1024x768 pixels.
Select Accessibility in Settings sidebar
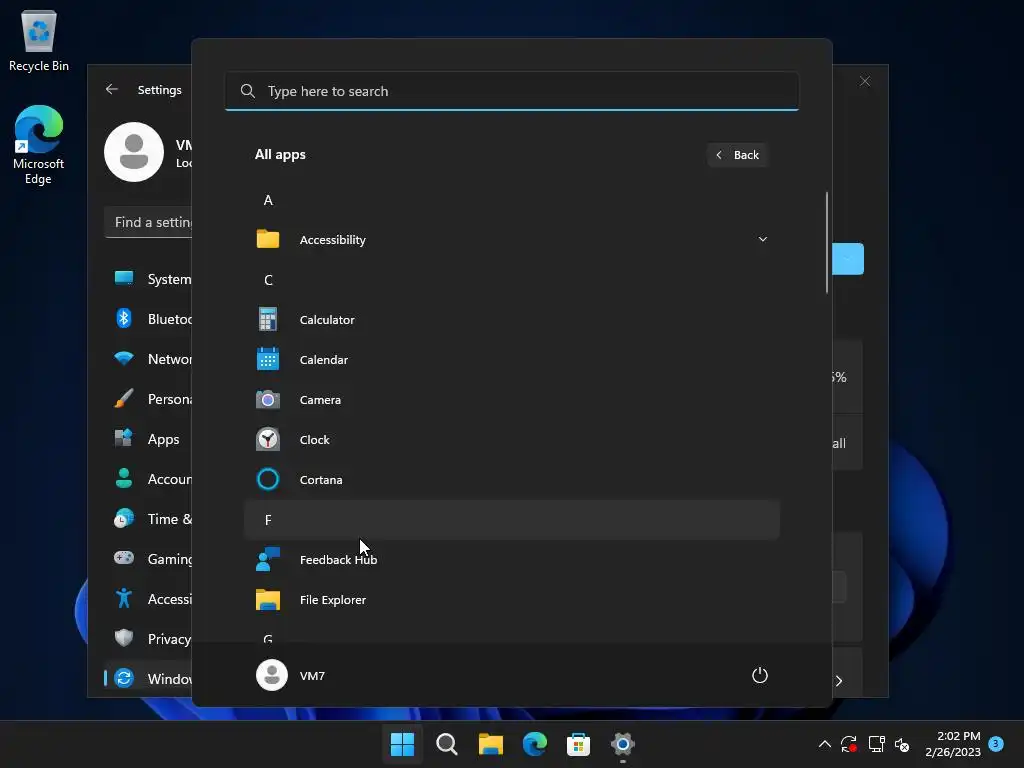point(148,599)
